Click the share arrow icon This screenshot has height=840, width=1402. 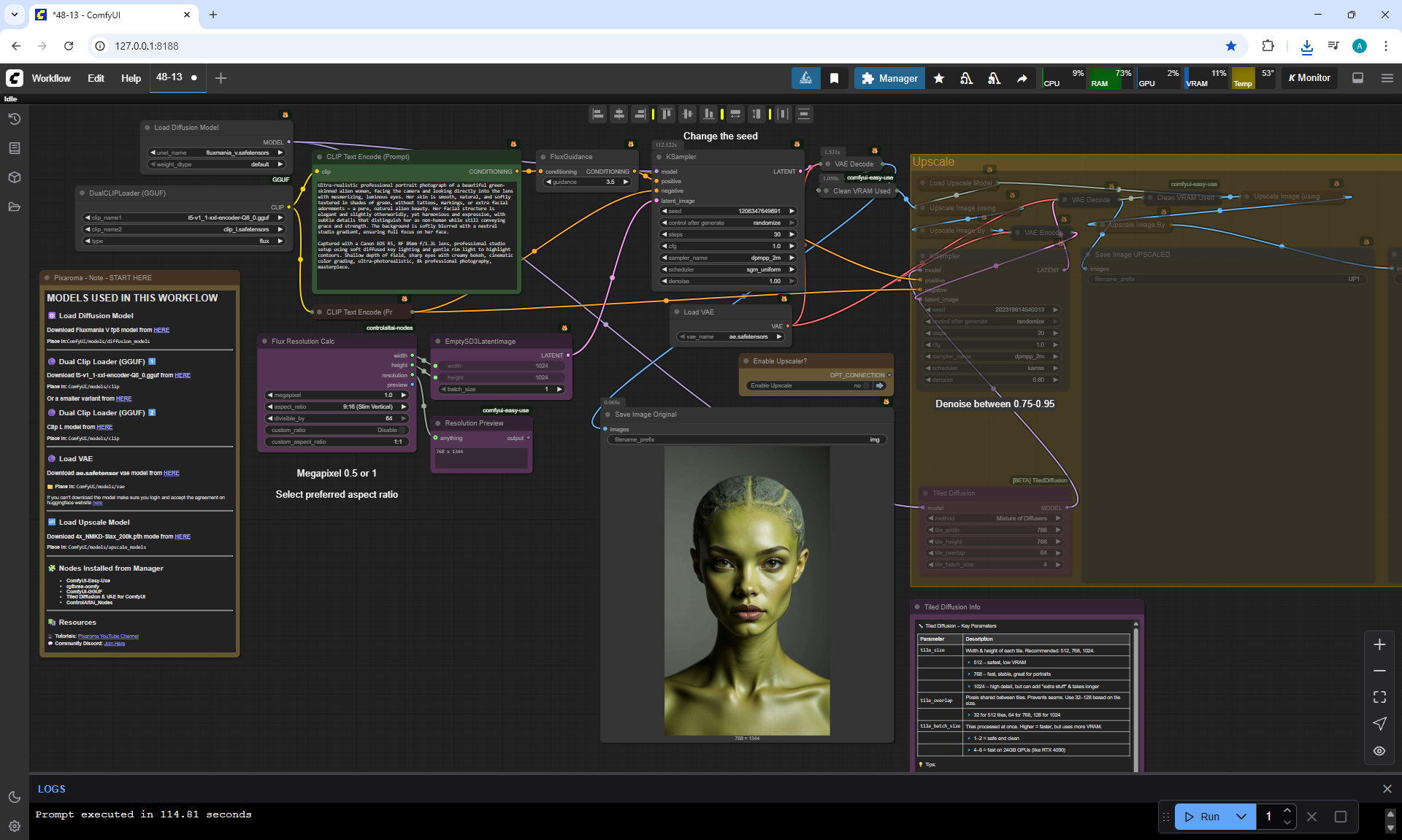(x=1022, y=78)
